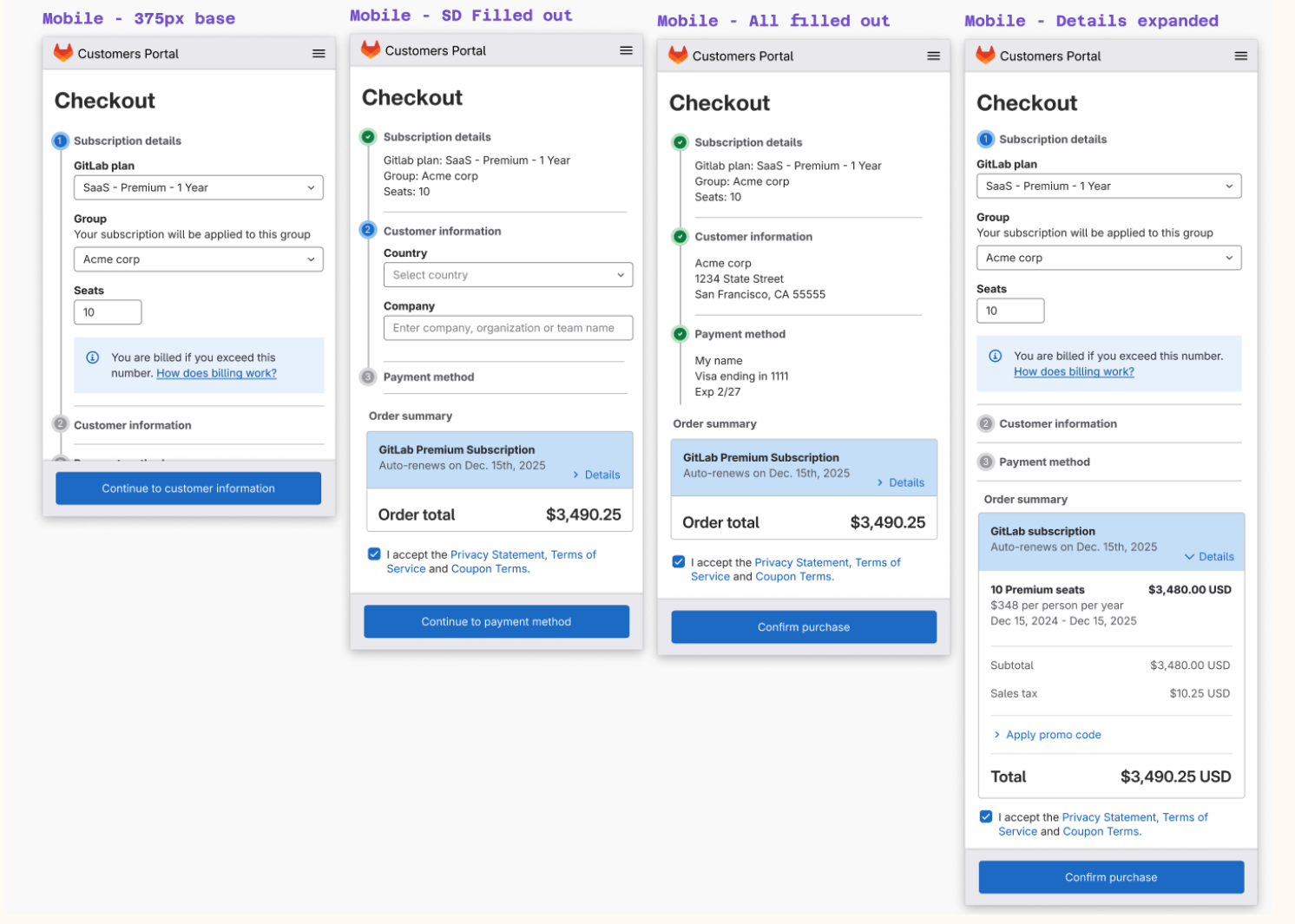Click Customer information heading in All filled out mockup
This screenshot has width=1295, height=924.
coord(753,236)
